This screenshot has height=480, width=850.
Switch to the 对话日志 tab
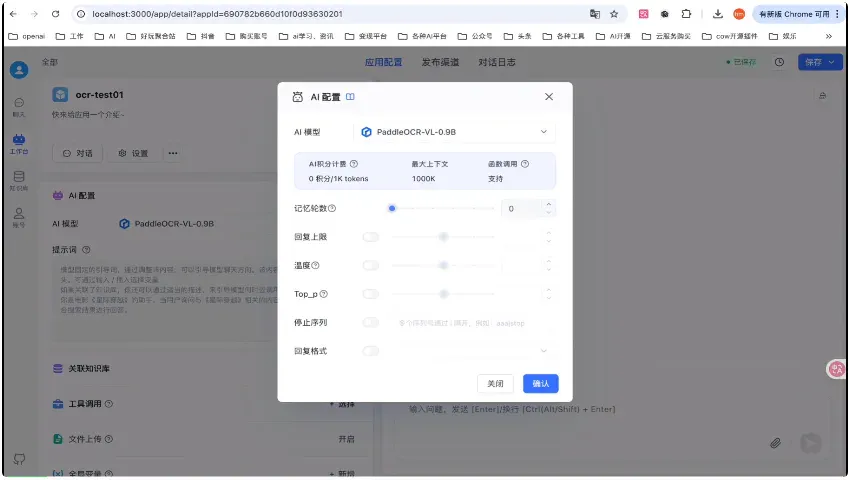[497, 62]
